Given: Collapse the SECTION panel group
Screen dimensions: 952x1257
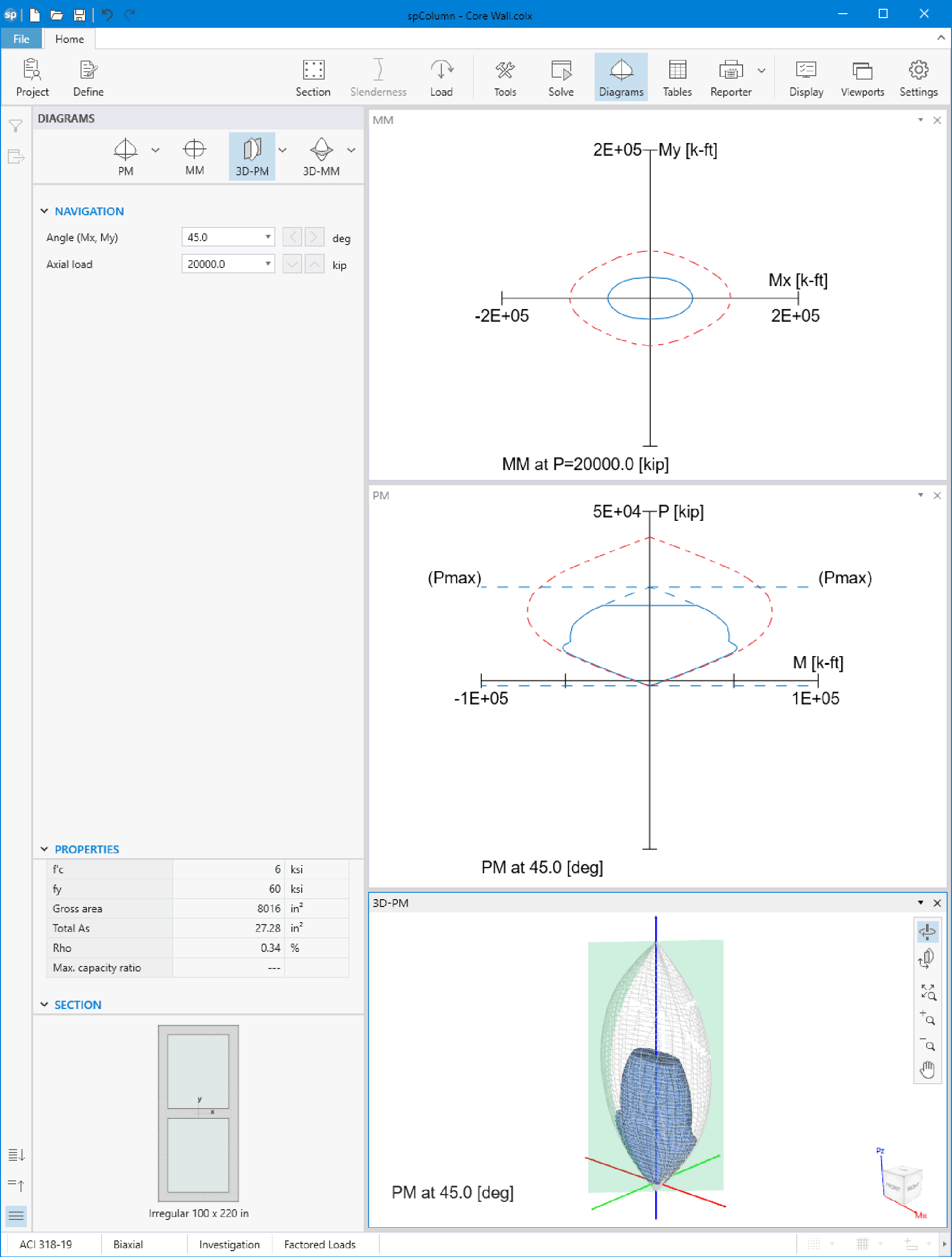Looking at the screenshot, I should click(x=44, y=1004).
